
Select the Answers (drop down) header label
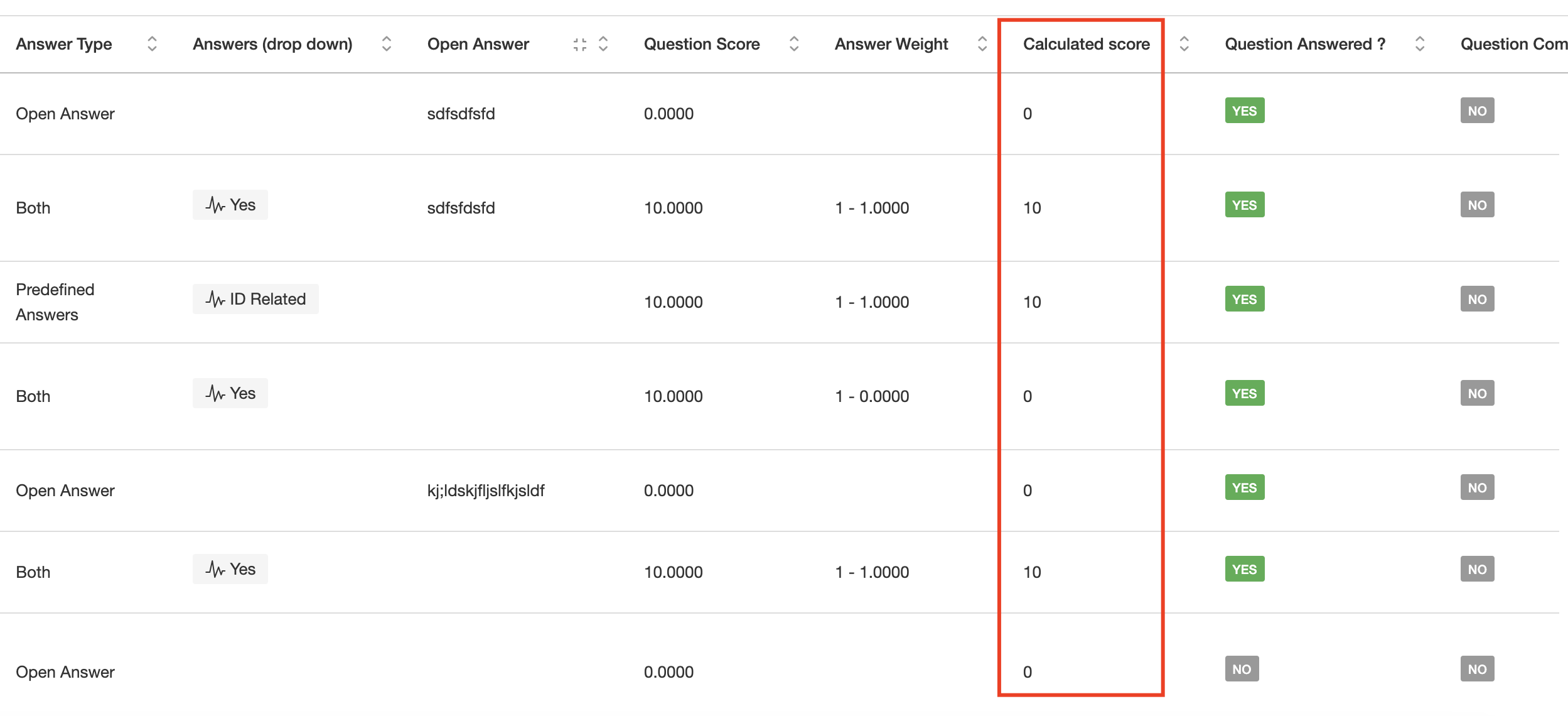point(272,44)
